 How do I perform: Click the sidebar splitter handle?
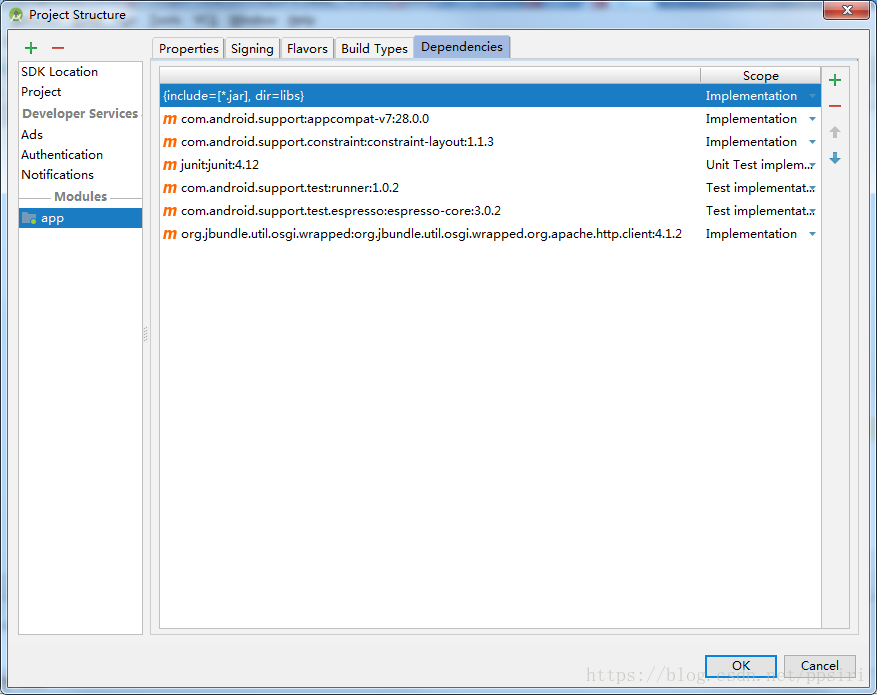[x=145, y=334]
